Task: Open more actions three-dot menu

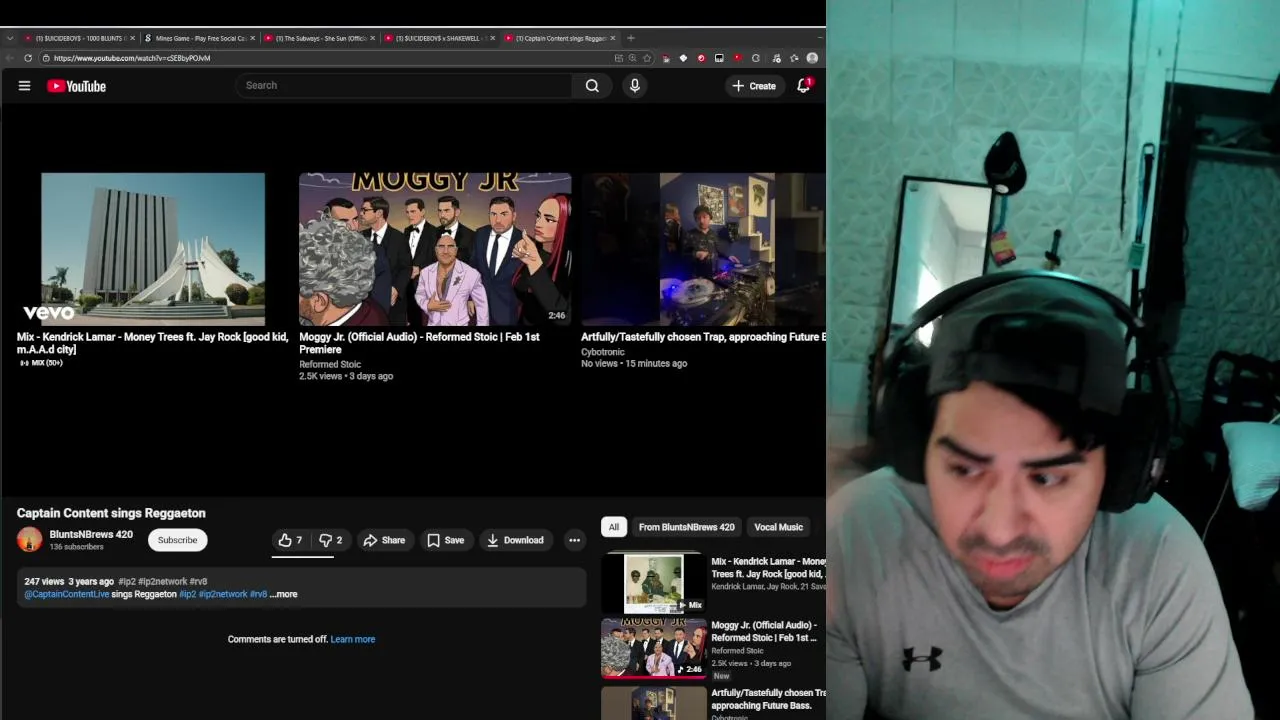Action: pyautogui.click(x=574, y=540)
